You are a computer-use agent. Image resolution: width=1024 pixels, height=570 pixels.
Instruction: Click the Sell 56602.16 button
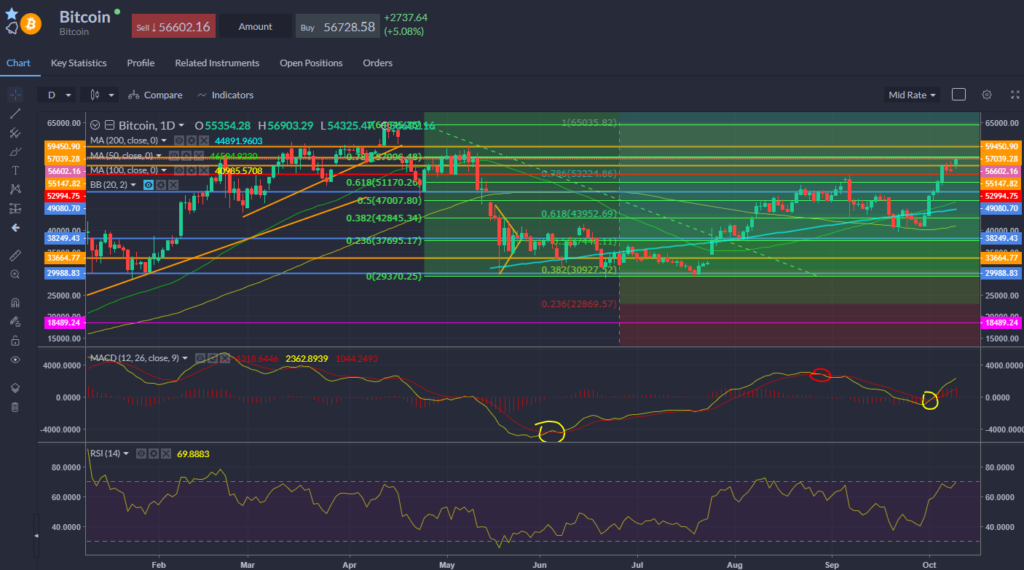(173, 26)
